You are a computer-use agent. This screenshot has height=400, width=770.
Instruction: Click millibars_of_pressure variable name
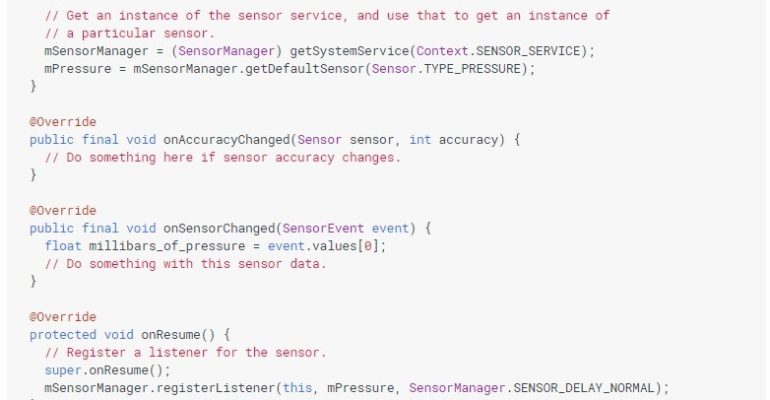pos(167,246)
